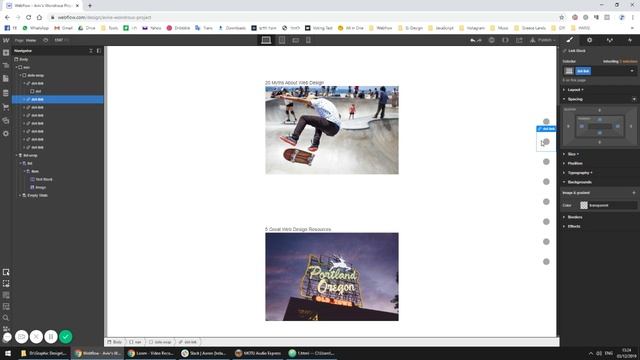
Task: Select the Image row in Navigator
Action: 40,187
